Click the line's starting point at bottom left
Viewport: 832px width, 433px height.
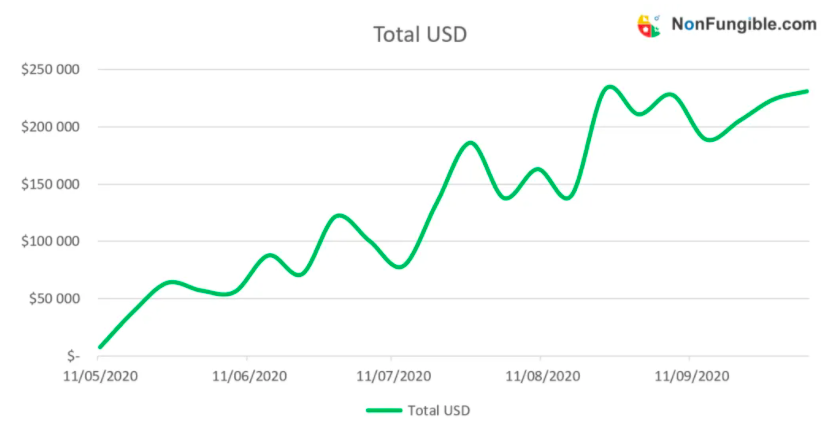tap(100, 347)
